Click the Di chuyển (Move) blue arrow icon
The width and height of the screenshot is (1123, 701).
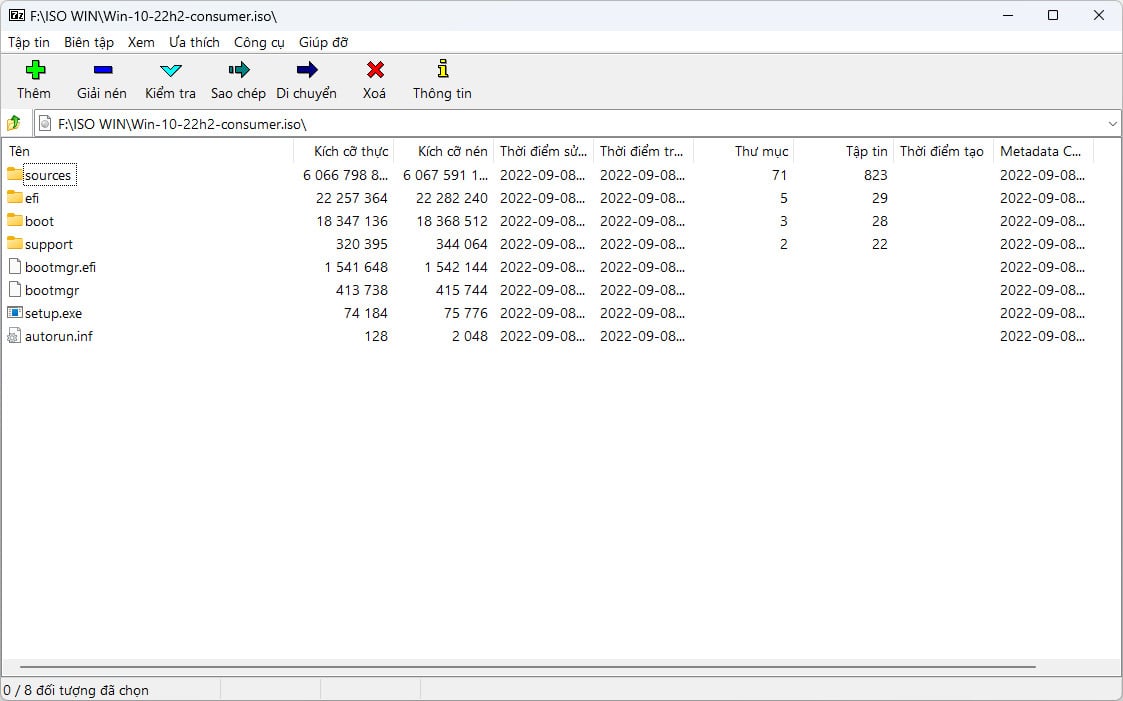[x=307, y=69]
